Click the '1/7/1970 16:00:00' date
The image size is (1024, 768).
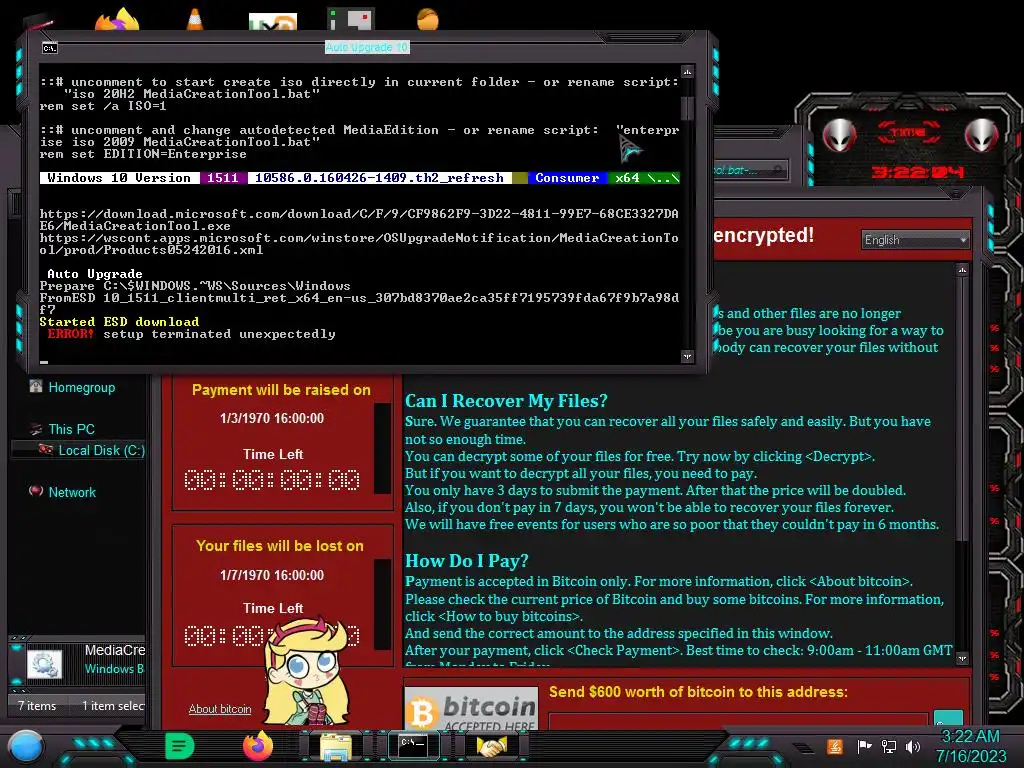point(272,575)
